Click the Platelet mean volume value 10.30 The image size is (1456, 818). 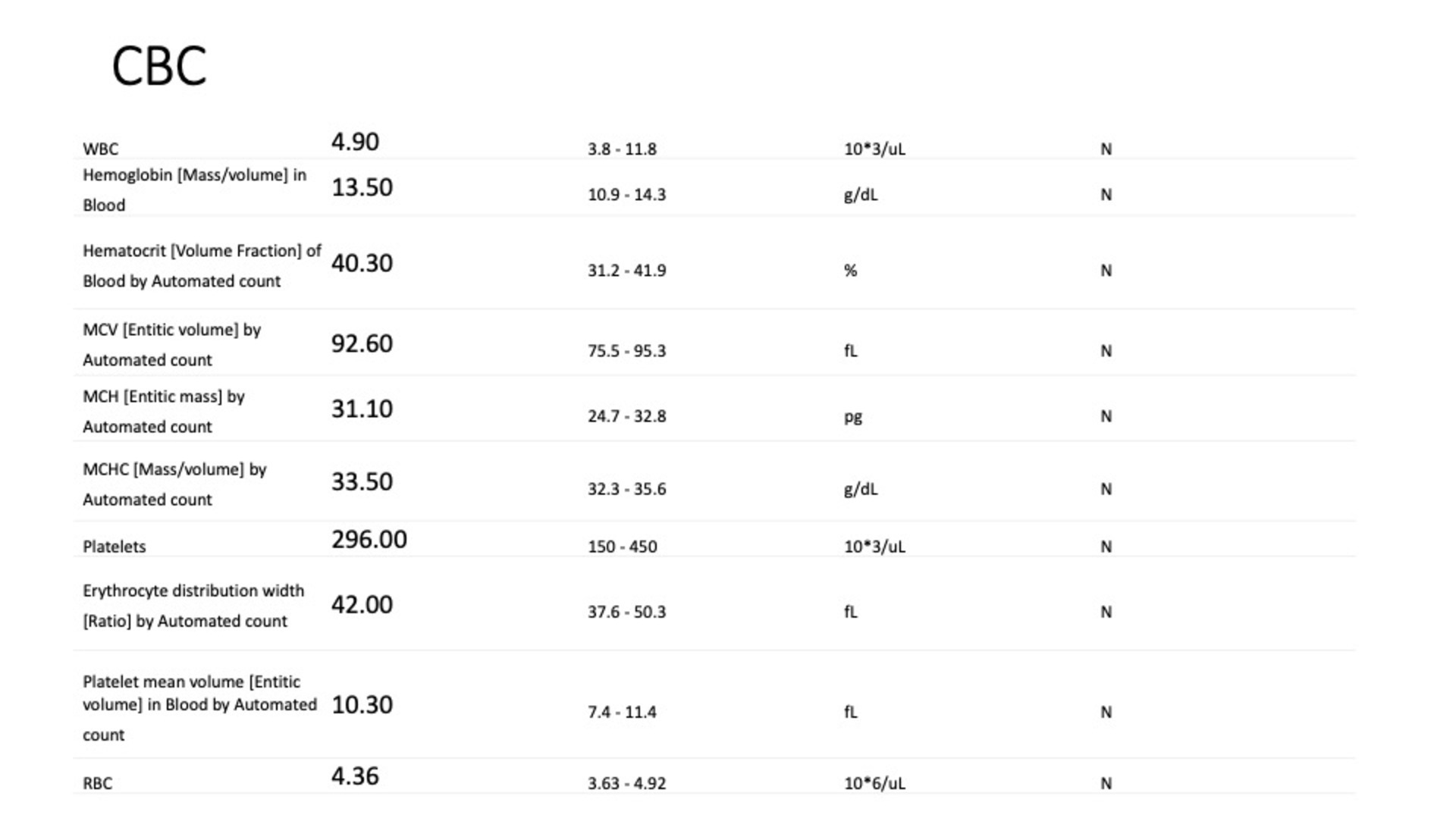coord(362,704)
